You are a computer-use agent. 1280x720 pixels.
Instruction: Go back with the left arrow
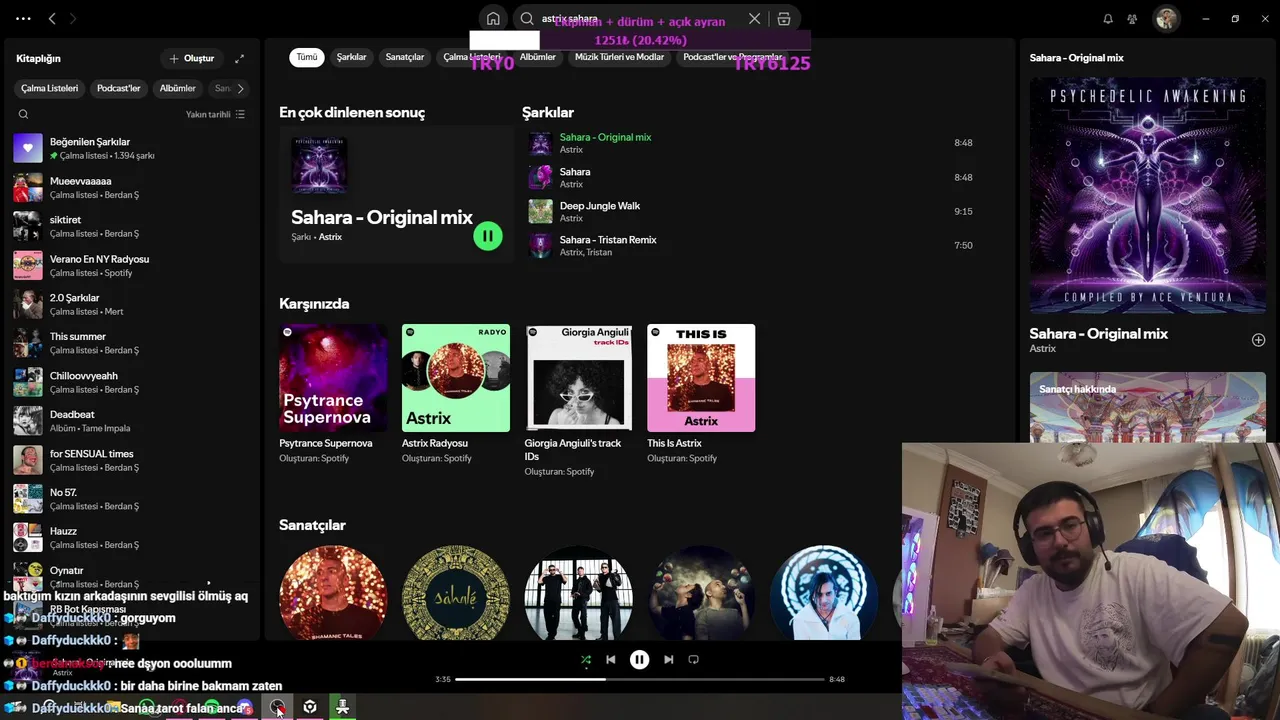point(52,18)
